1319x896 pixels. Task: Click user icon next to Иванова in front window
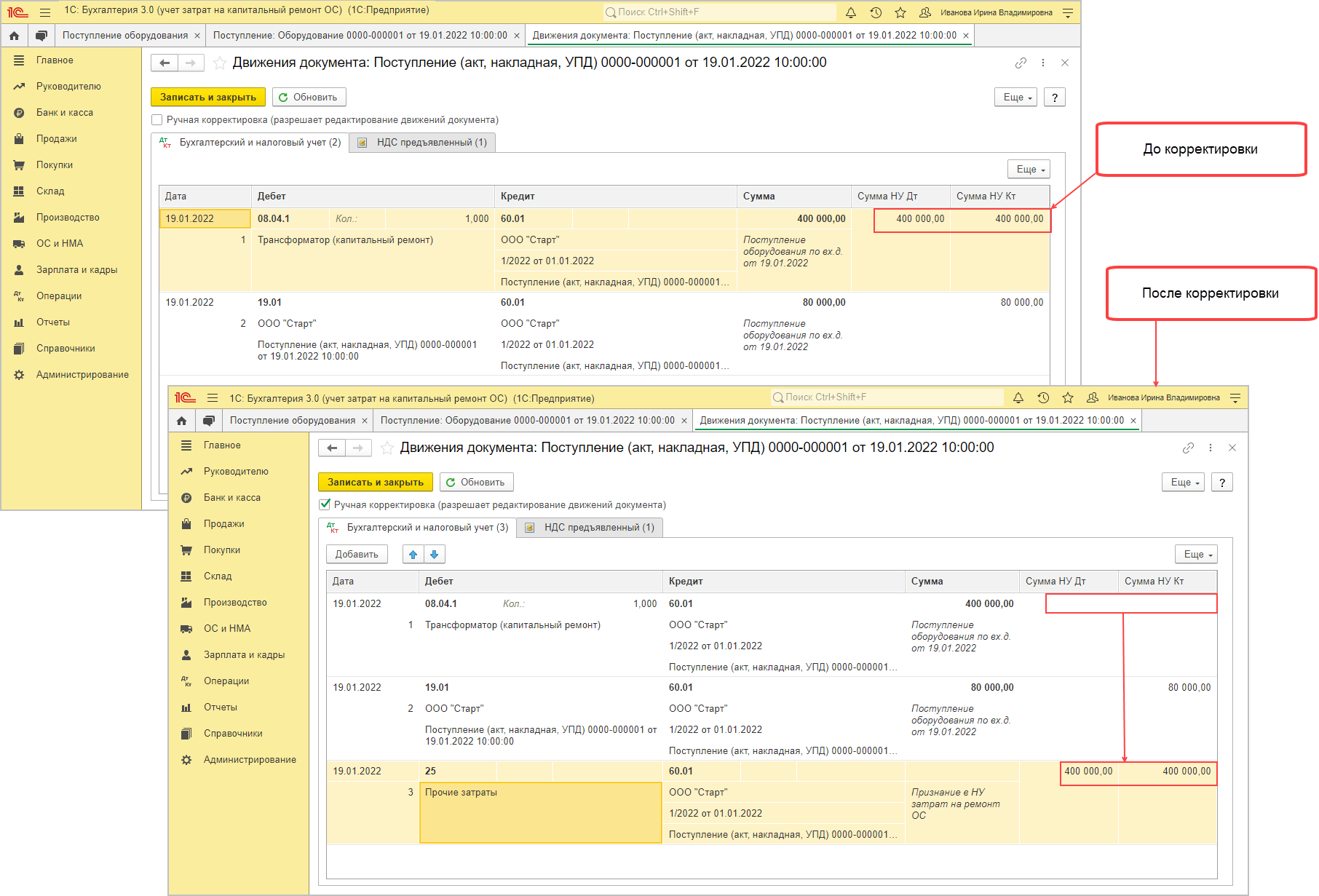click(x=1093, y=397)
